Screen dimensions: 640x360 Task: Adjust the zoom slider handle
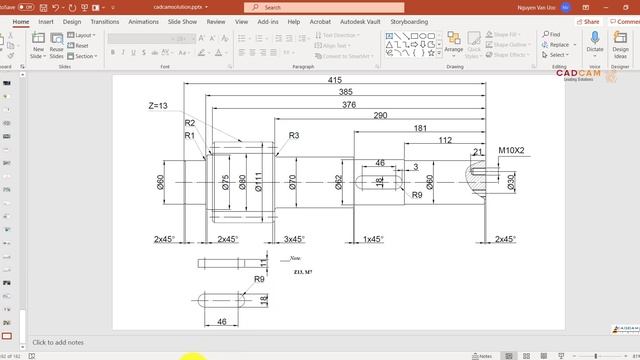(x=596, y=356)
